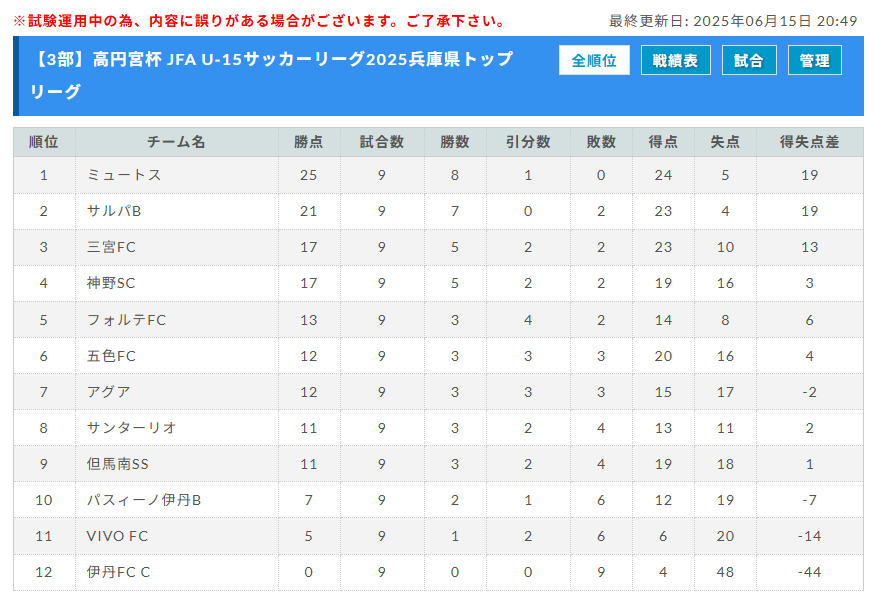This screenshot has height=602, width=882.
Task: Select the 但馬南SS team name
Action: point(118,464)
